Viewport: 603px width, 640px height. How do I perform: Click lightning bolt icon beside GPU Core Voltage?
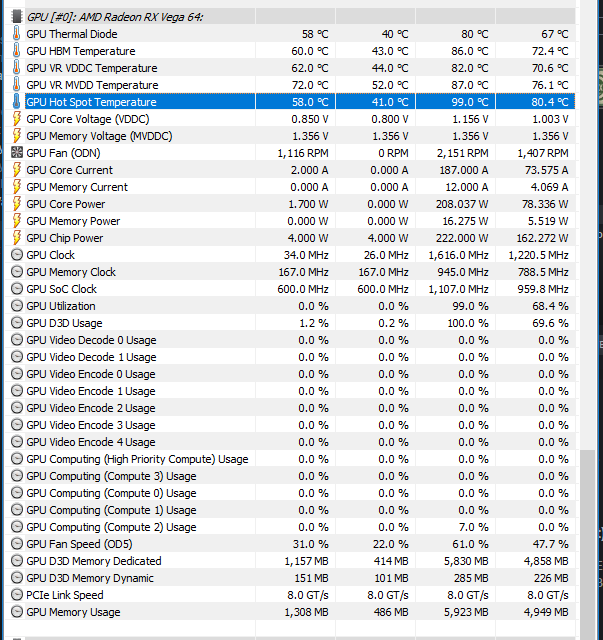[x=16, y=119]
